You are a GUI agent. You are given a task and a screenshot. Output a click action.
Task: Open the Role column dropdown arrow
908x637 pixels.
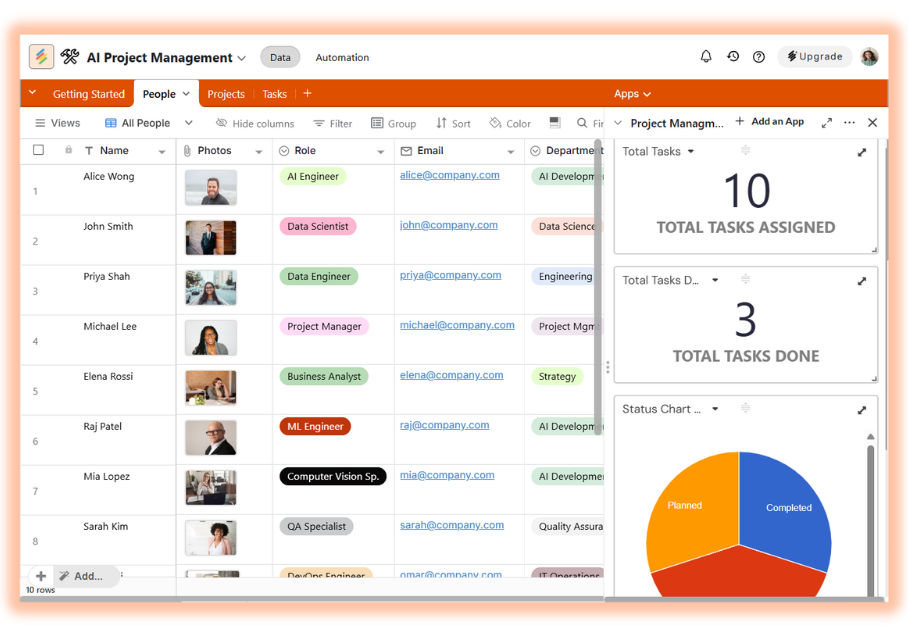tap(380, 152)
